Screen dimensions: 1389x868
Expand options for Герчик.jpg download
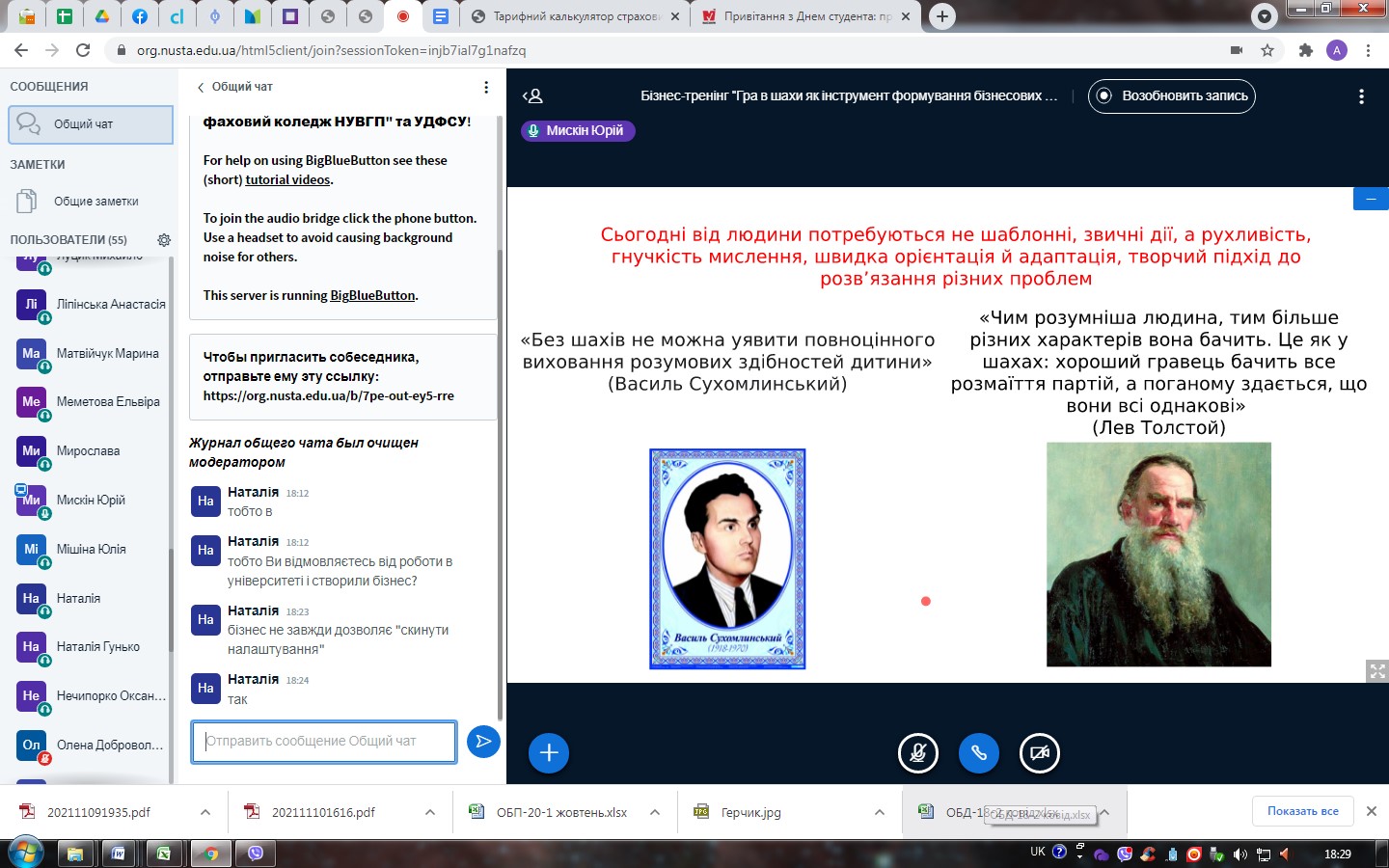(x=880, y=812)
